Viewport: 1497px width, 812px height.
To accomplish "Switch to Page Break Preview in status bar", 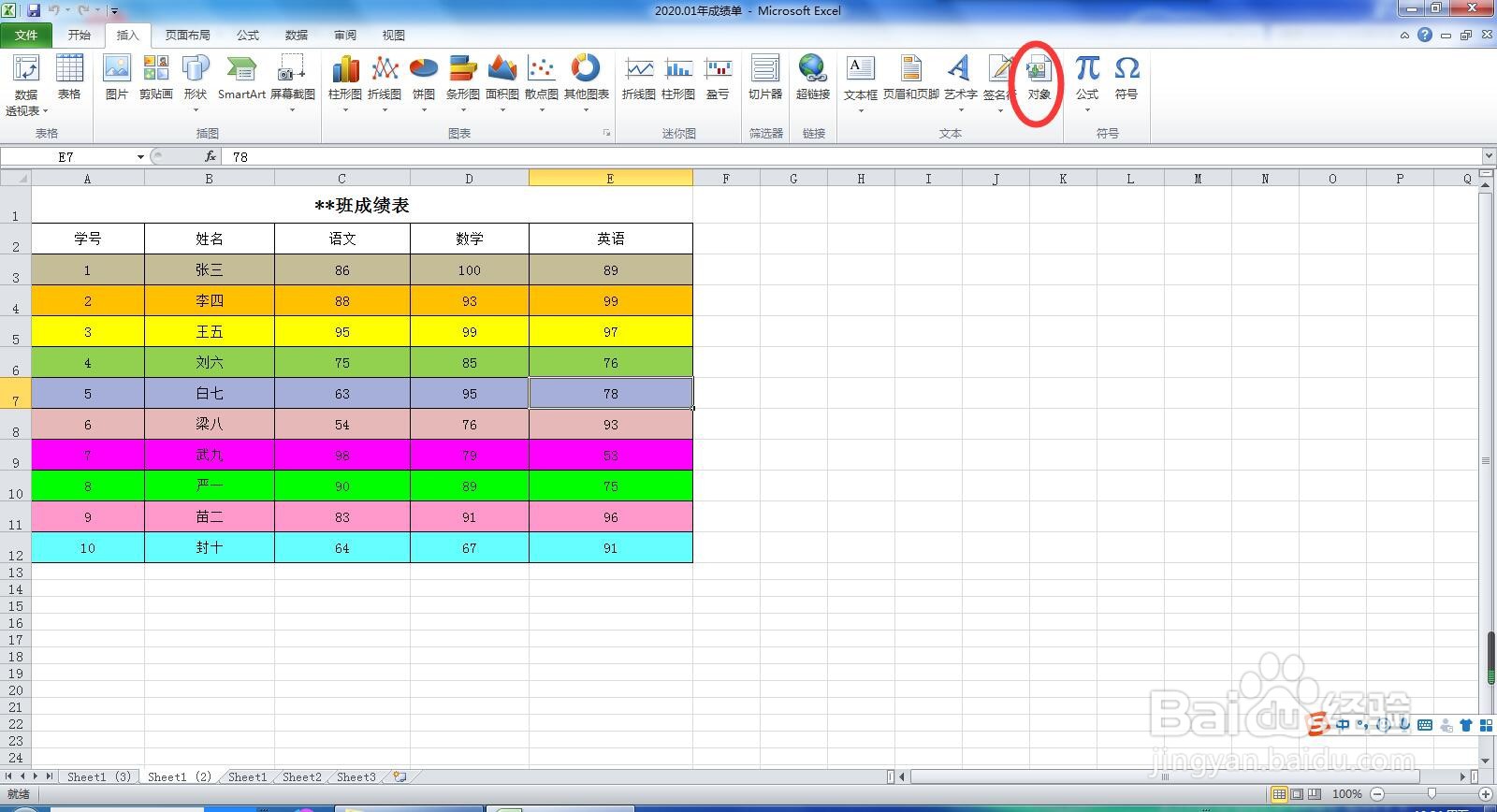I will tap(1314, 794).
